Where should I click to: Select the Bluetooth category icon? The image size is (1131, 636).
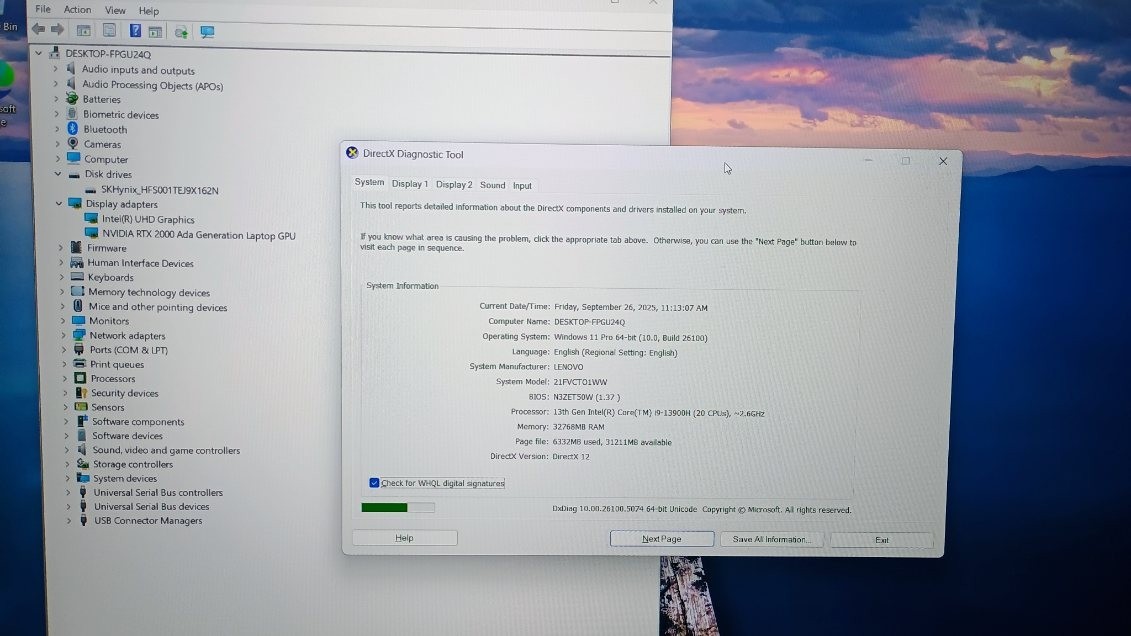click(x=72, y=128)
